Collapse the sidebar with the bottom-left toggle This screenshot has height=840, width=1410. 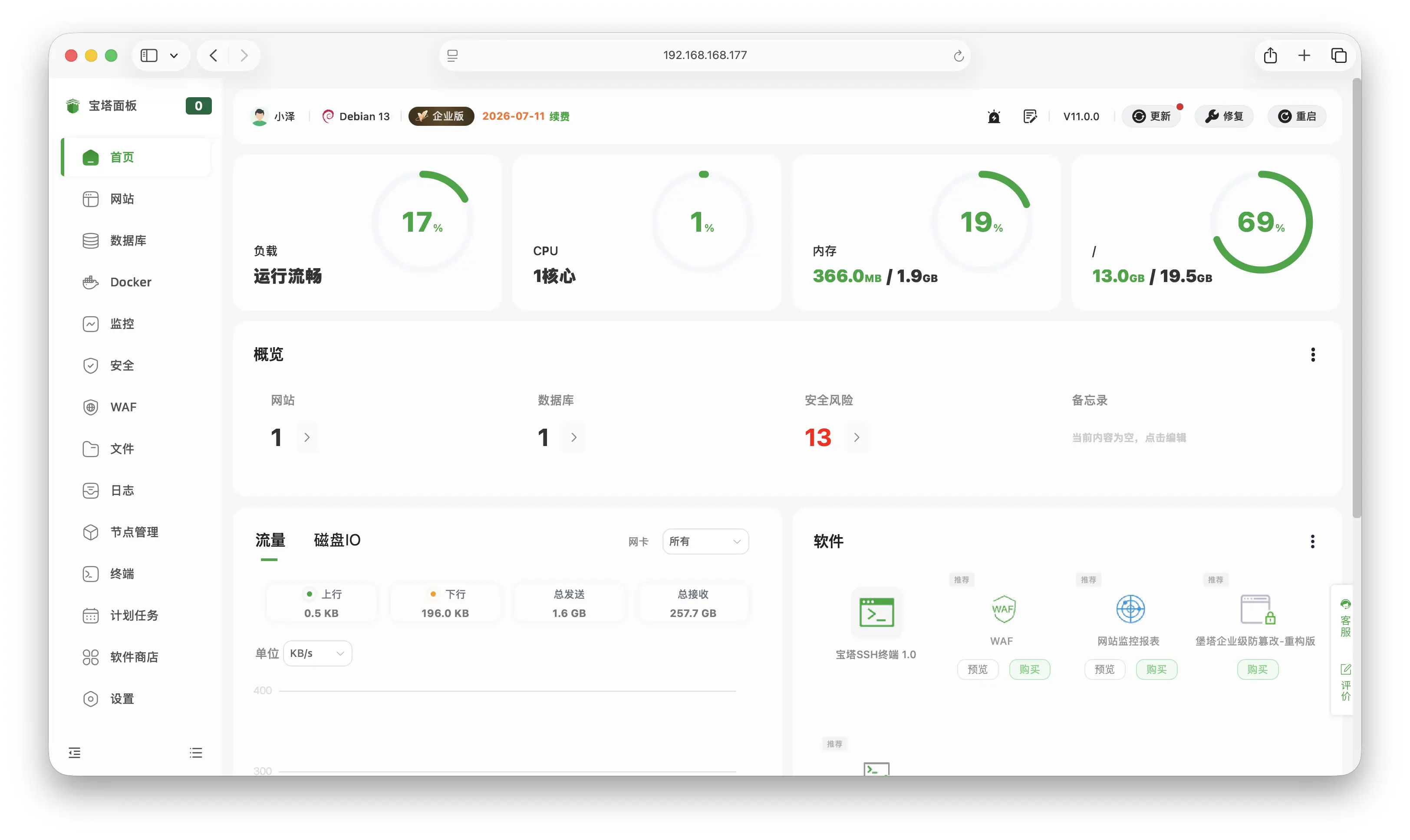(x=74, y=752)
